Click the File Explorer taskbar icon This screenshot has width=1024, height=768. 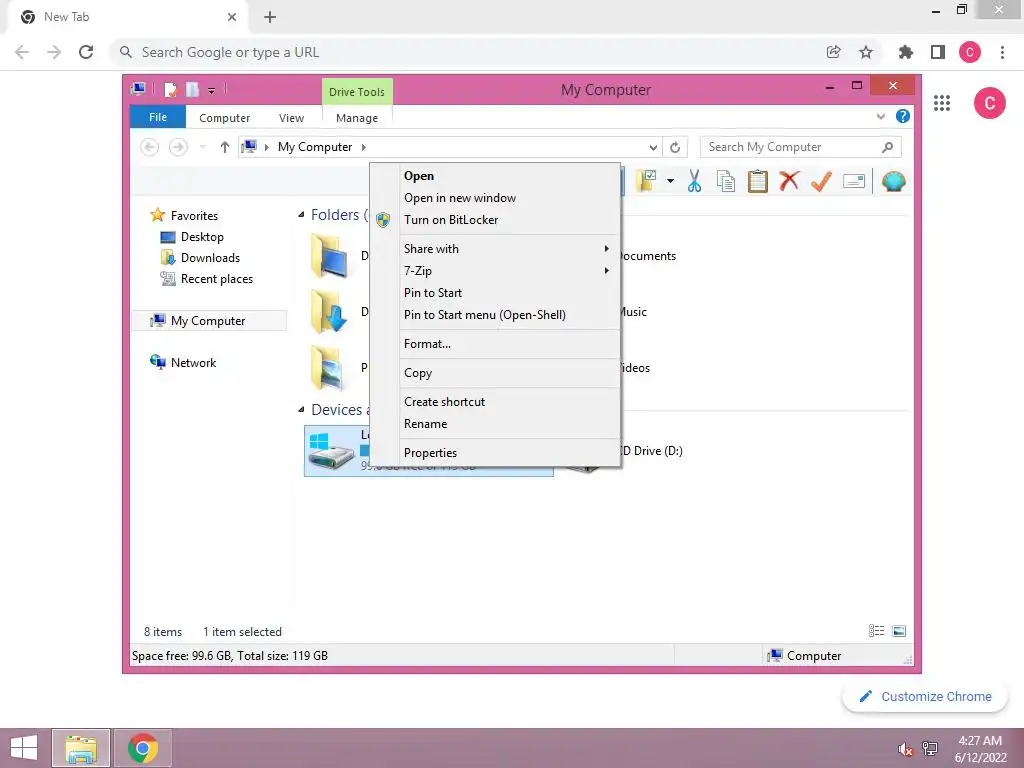(81, 748)
